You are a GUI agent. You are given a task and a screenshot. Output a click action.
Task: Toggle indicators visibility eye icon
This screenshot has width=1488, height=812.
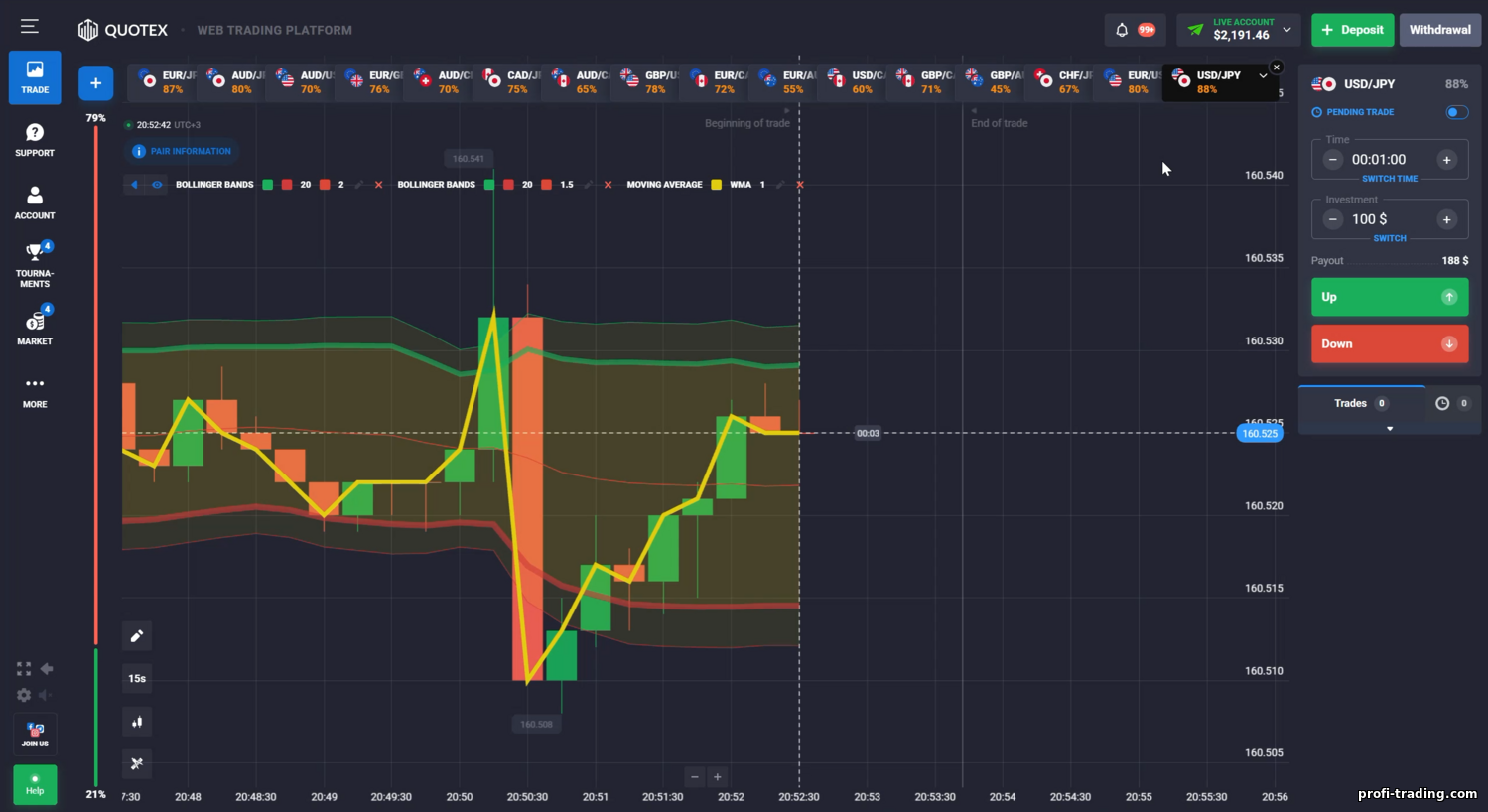157,185
